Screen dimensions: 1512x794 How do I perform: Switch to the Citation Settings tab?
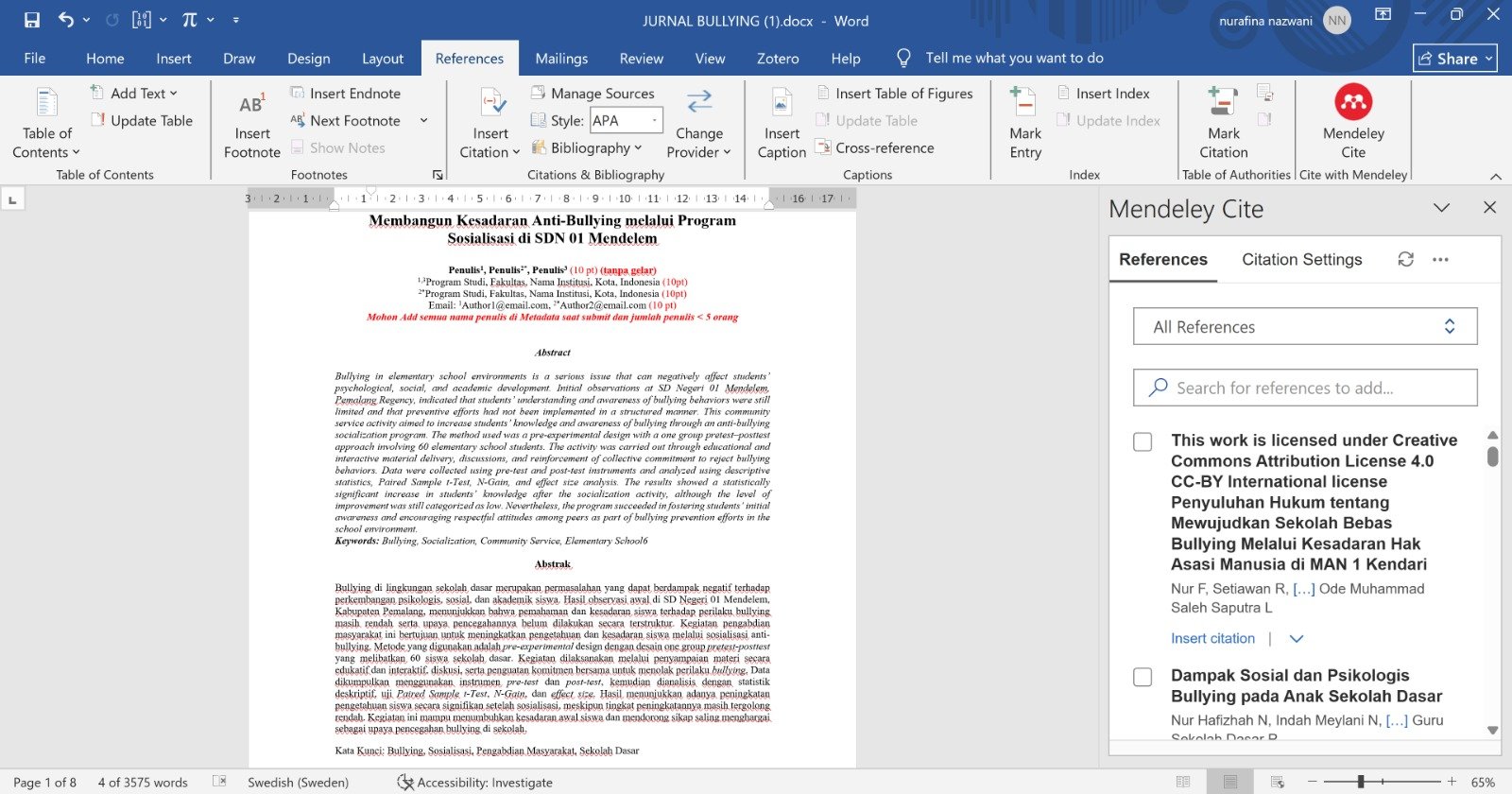tap(1301, 260)
